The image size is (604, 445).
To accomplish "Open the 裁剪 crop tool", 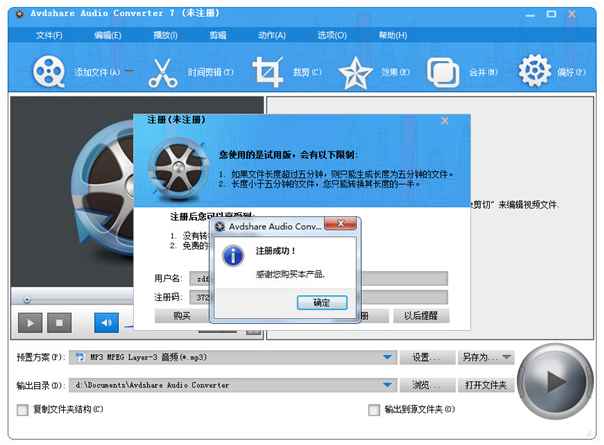I will pos(267,72).
